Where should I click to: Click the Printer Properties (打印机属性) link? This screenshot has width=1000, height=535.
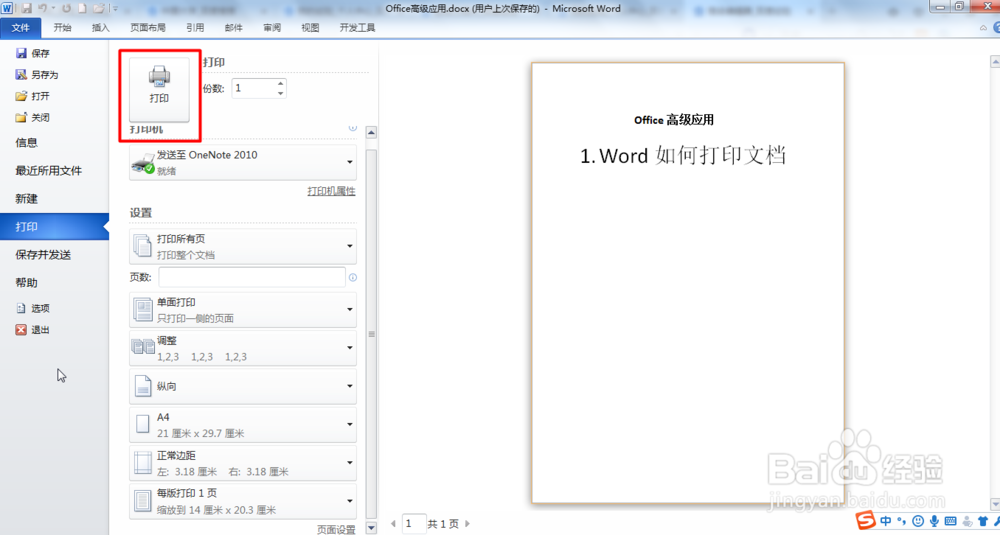click(331, 191)
